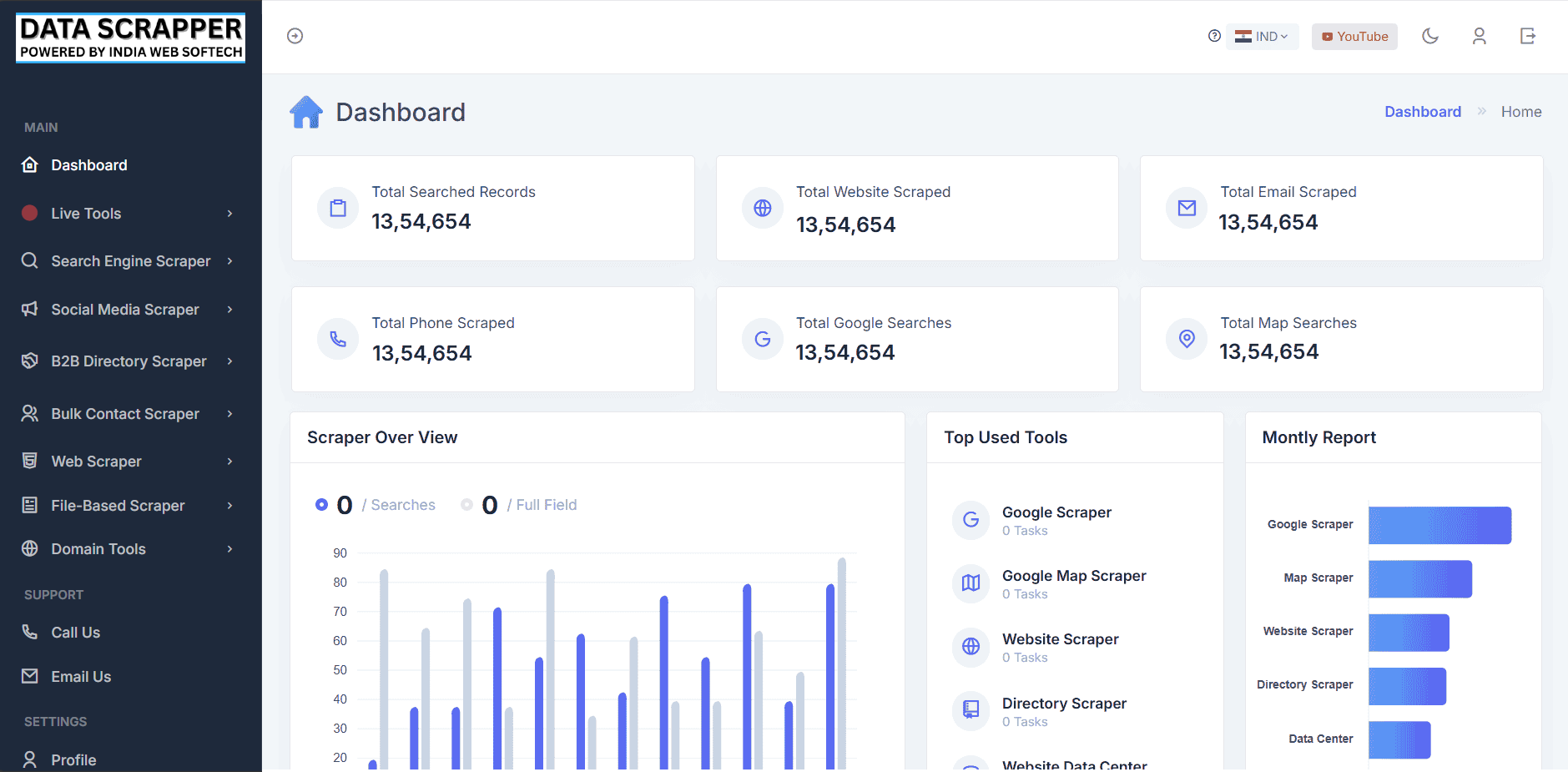The width and height of the screenshot is (1568, 772).
Task: Click the Website Scraper globe icon
Action: tap(971, 647)
